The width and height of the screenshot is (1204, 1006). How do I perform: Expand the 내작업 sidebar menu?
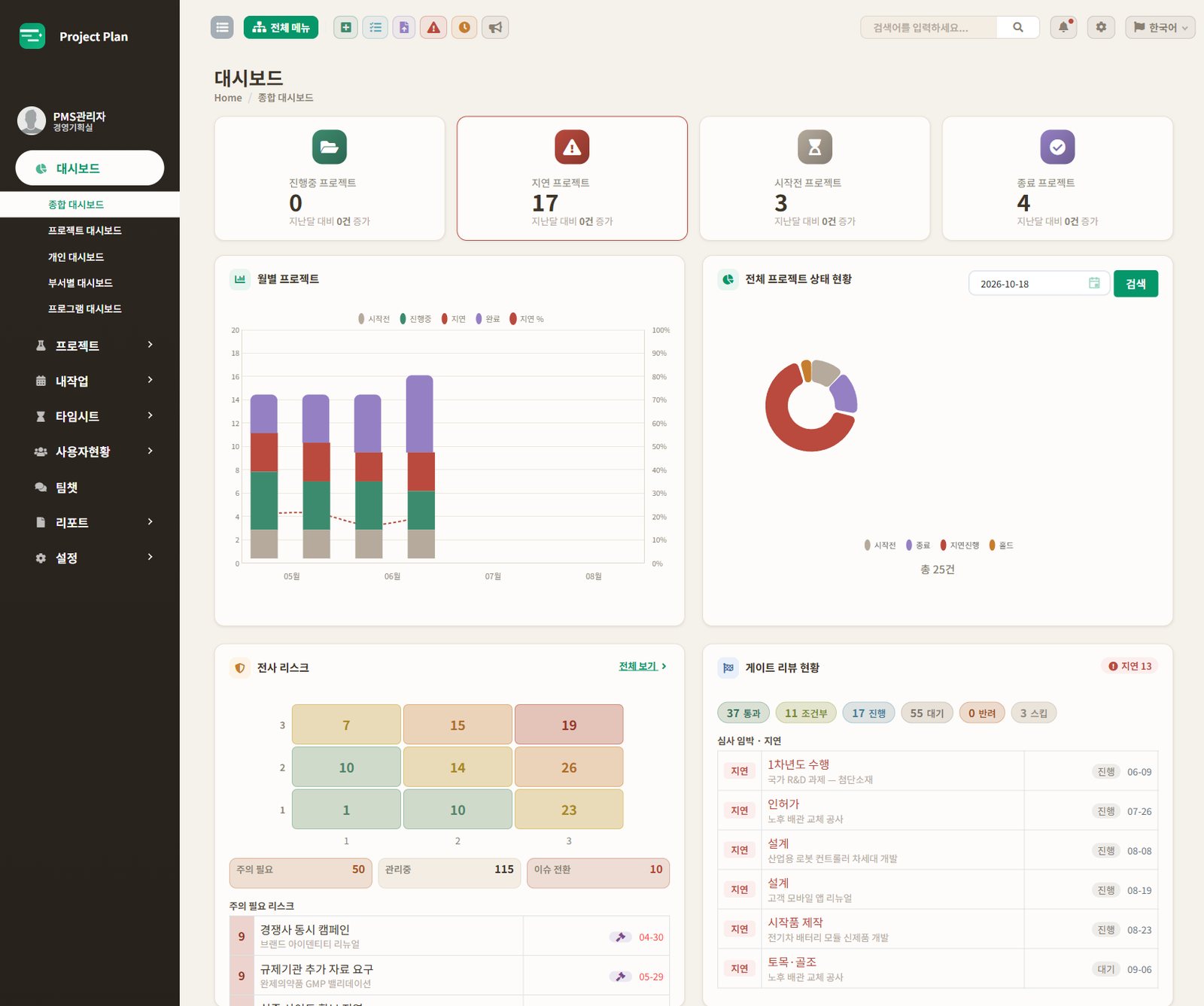(94, 381)
